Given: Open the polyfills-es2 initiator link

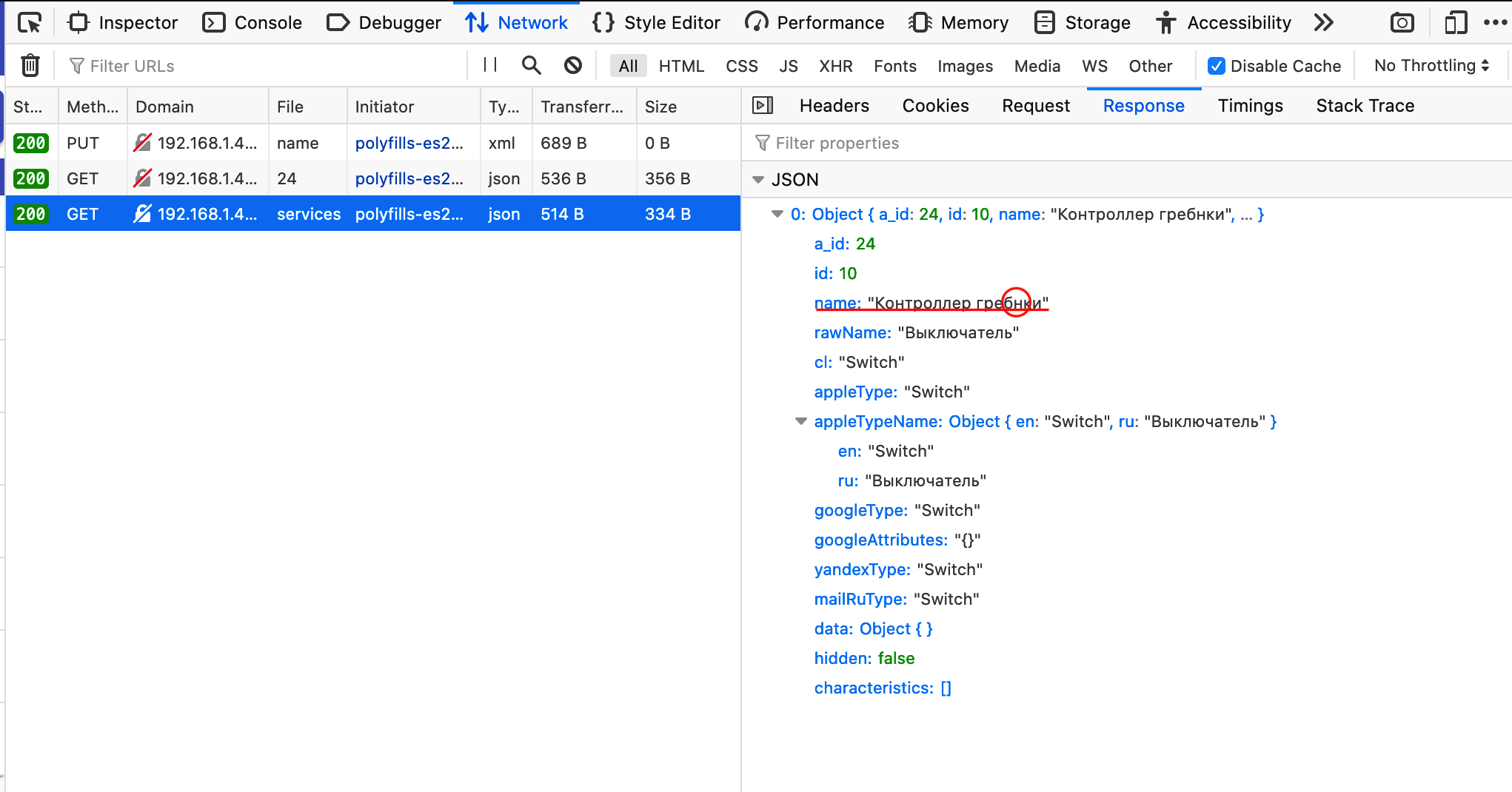Looking at the screenshot, I should tap(412, 214).
